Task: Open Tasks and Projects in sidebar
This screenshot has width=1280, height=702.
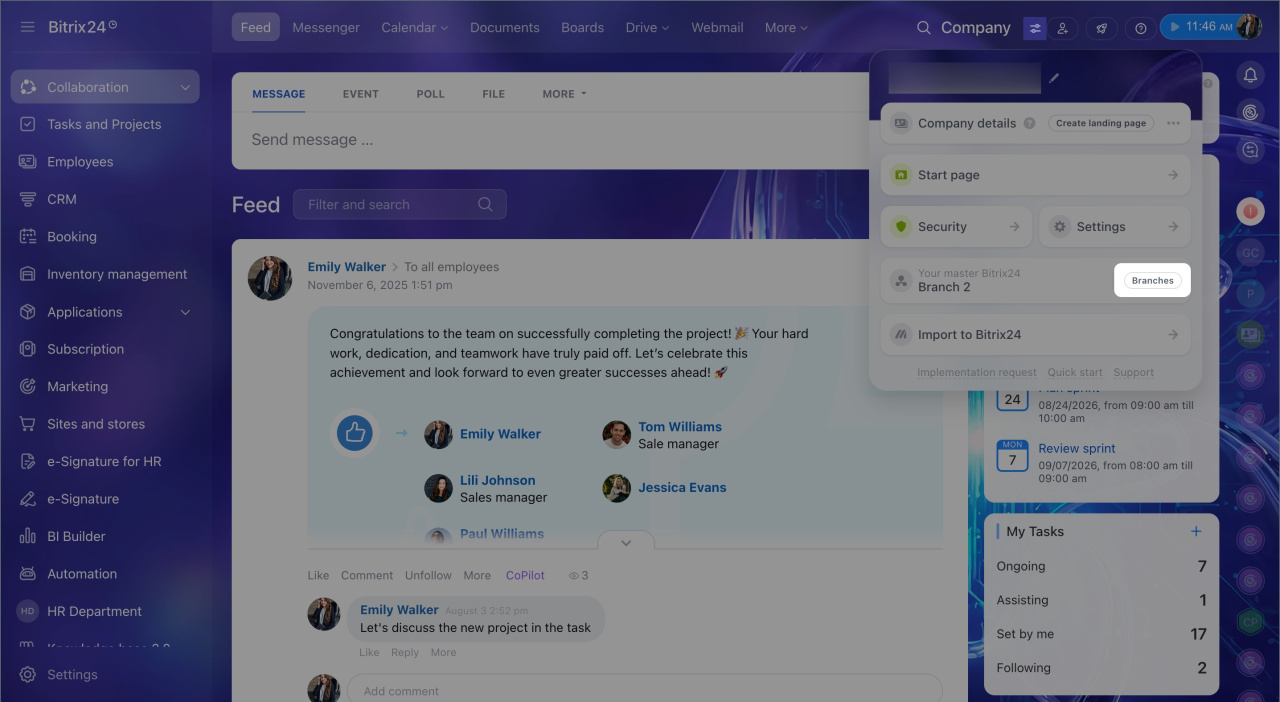Action: click(x=105, y=124)
